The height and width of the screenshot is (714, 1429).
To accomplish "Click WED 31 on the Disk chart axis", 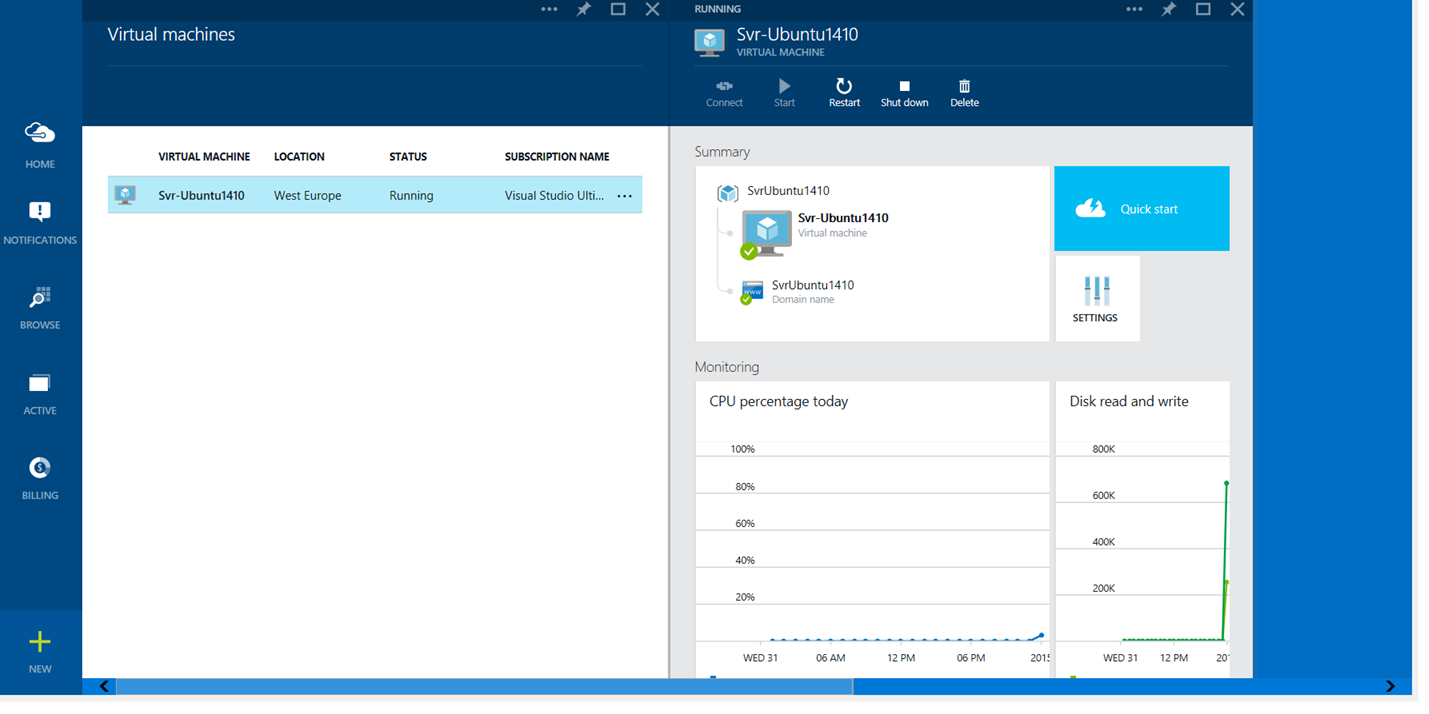I will [1120, 658].
